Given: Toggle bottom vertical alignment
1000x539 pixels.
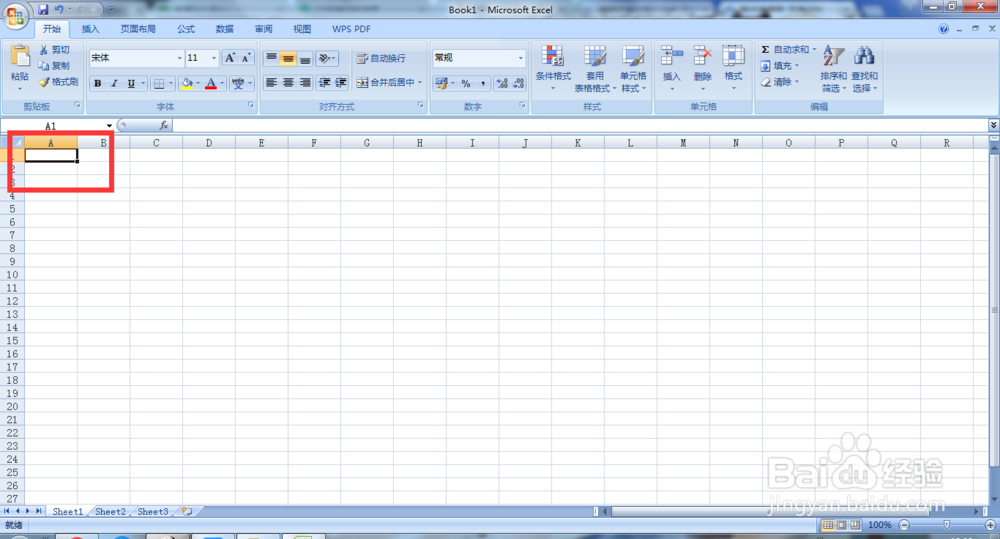Looking at the screenshot, I should point(305,59).
